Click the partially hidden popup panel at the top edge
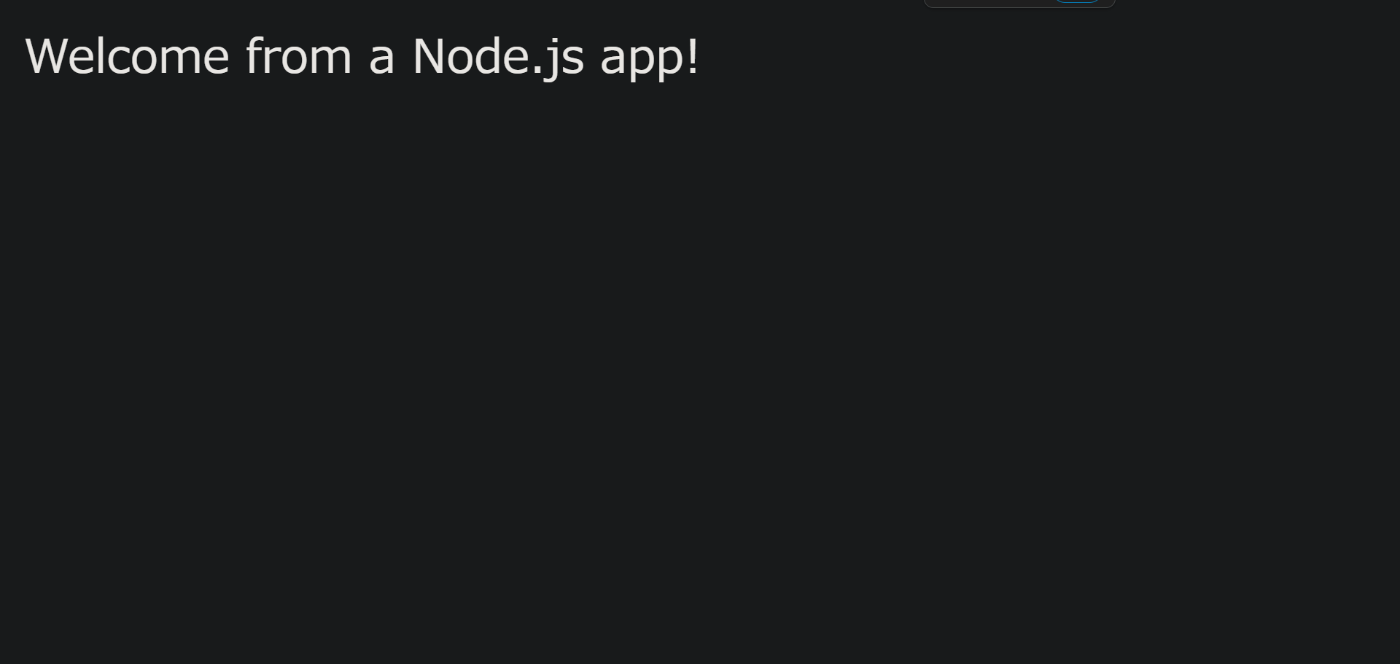 pyautogui.click(x=1019, y=3)
